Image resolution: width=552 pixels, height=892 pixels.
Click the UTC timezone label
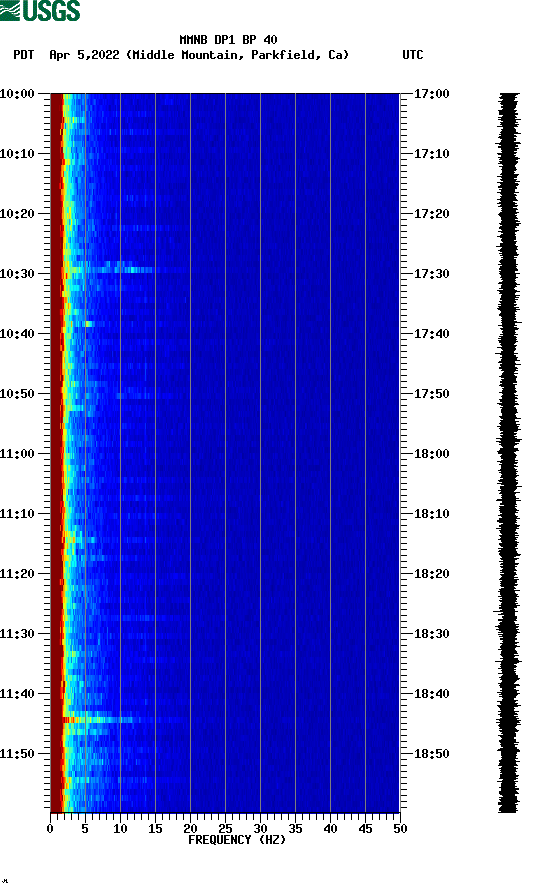point(413,55)
